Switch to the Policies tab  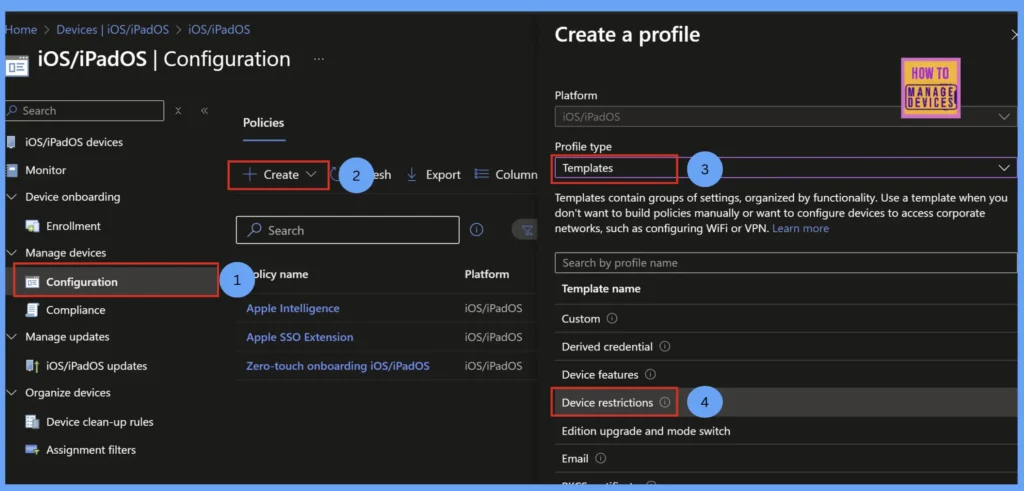pos(264,123)
